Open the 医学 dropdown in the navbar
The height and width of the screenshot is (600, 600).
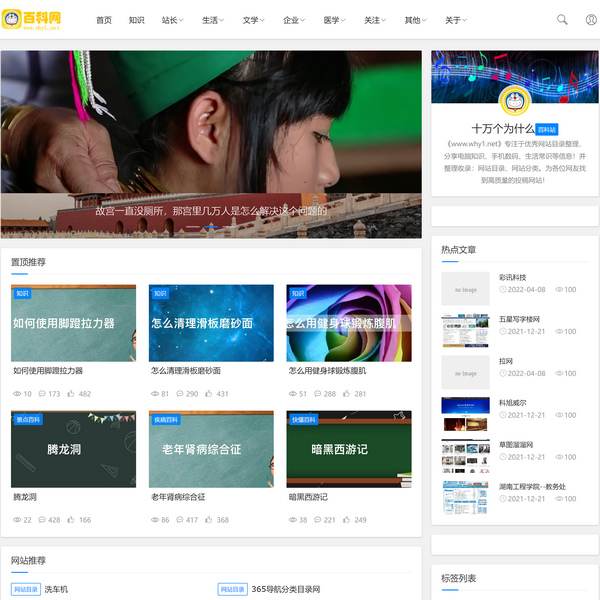click(334, 20)
